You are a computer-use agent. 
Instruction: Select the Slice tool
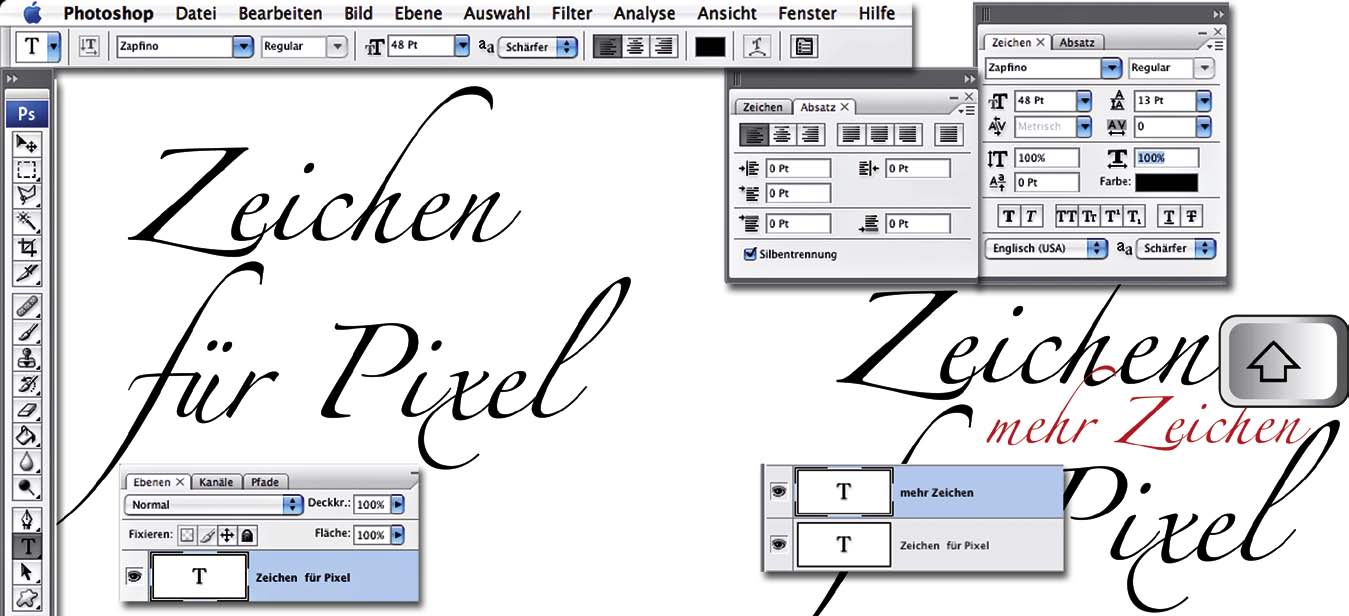point(27,273)
